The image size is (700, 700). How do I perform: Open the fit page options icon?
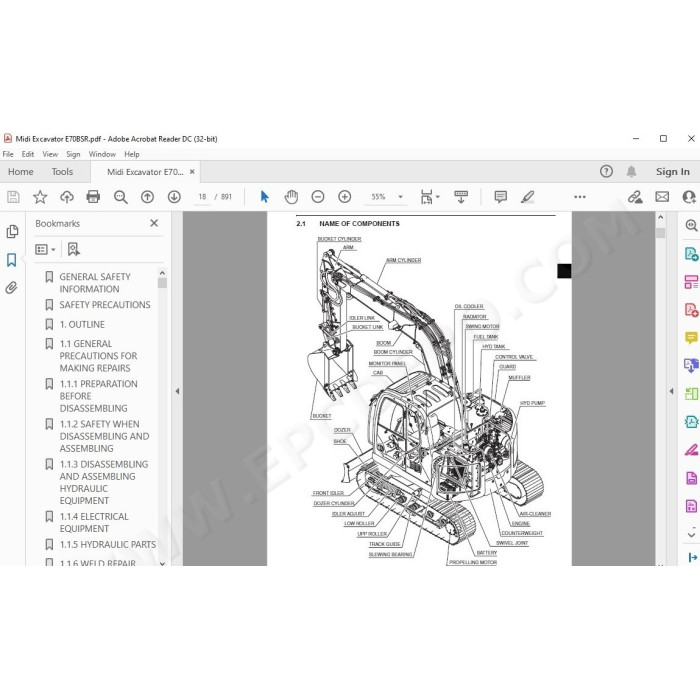click(429, 197)
